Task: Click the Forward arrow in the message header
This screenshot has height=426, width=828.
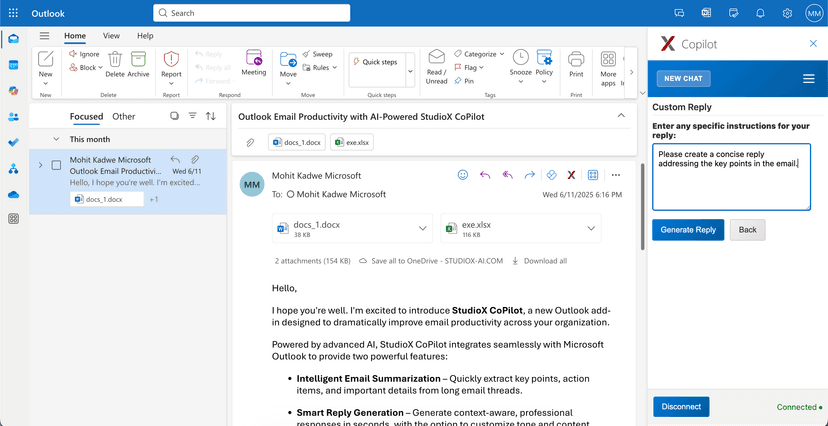Action: 530,175
